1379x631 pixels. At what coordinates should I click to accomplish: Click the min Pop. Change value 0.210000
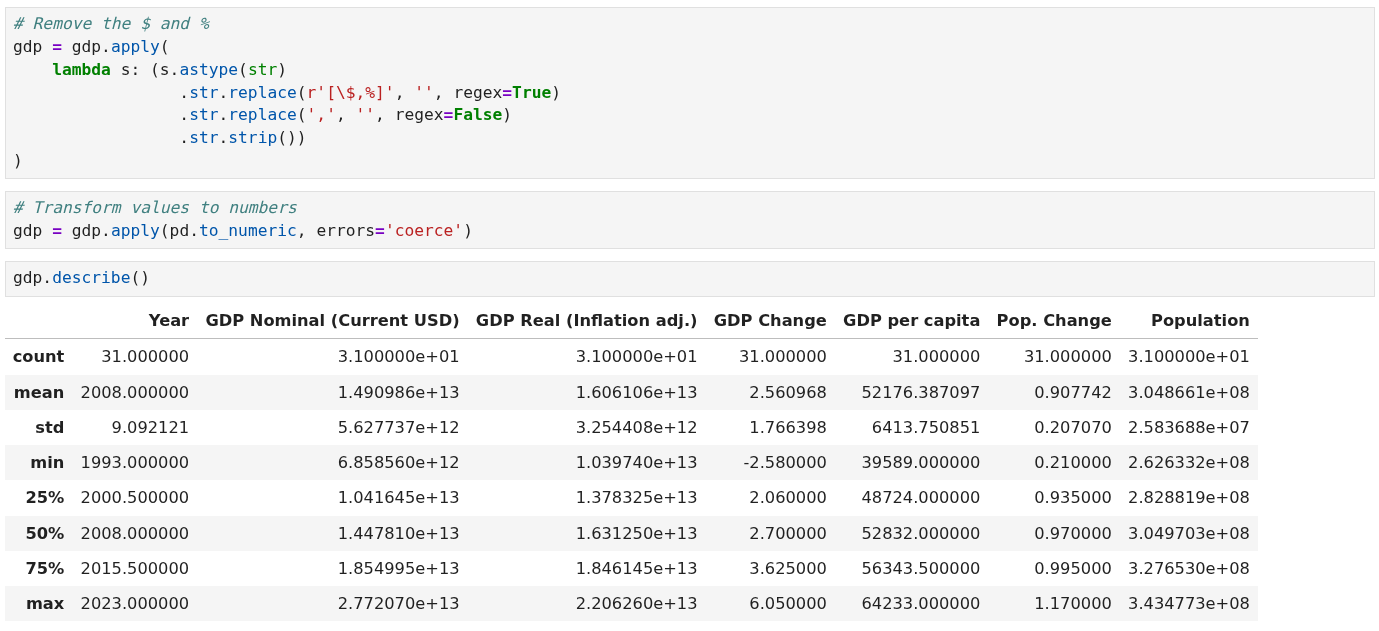pyautogui.click(x=1073, y=462)
